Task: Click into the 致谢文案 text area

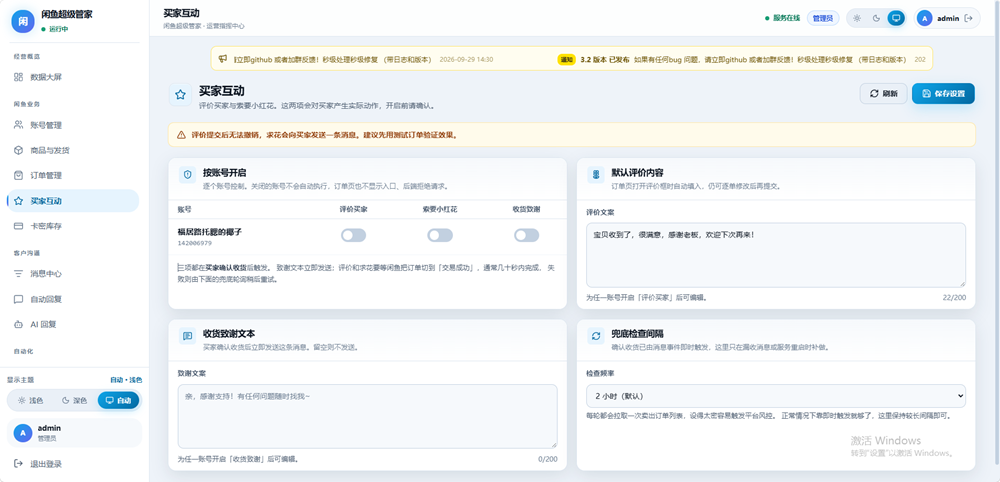Action: point(367,416)
